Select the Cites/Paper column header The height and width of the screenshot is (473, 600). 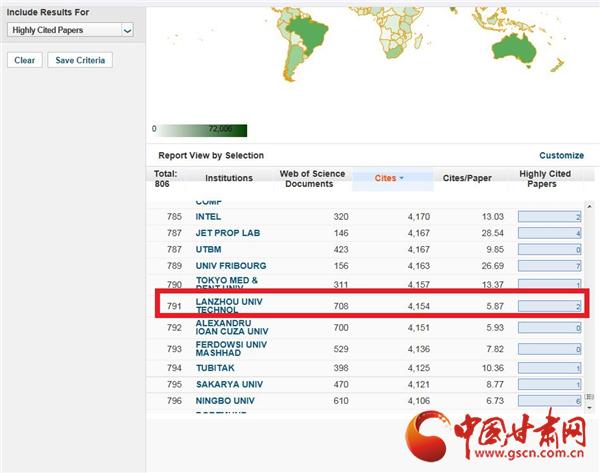click(466, 178)
